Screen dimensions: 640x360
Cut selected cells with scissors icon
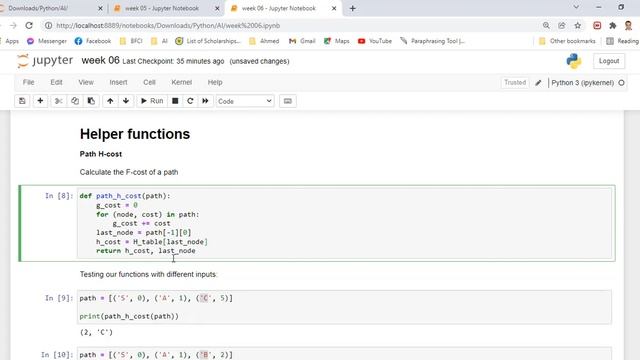tap(59, 101)
